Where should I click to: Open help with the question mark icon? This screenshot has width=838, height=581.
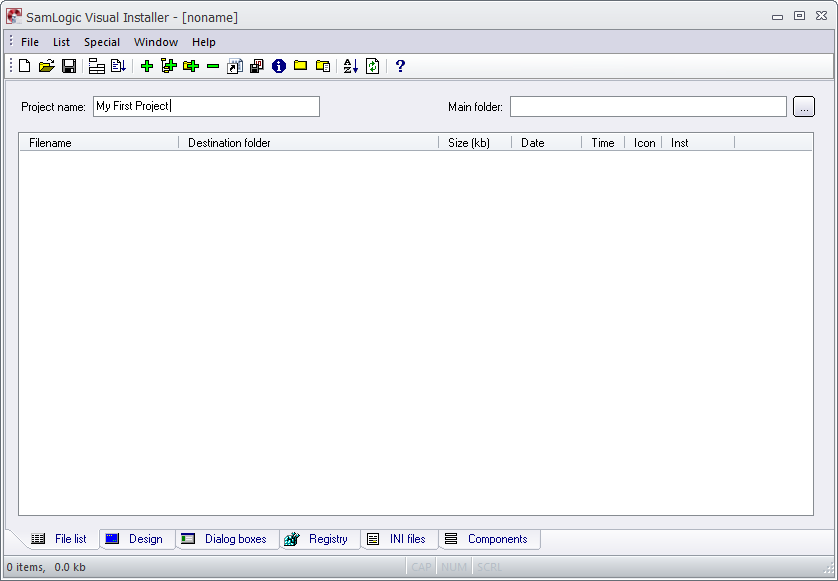point(400,66)
